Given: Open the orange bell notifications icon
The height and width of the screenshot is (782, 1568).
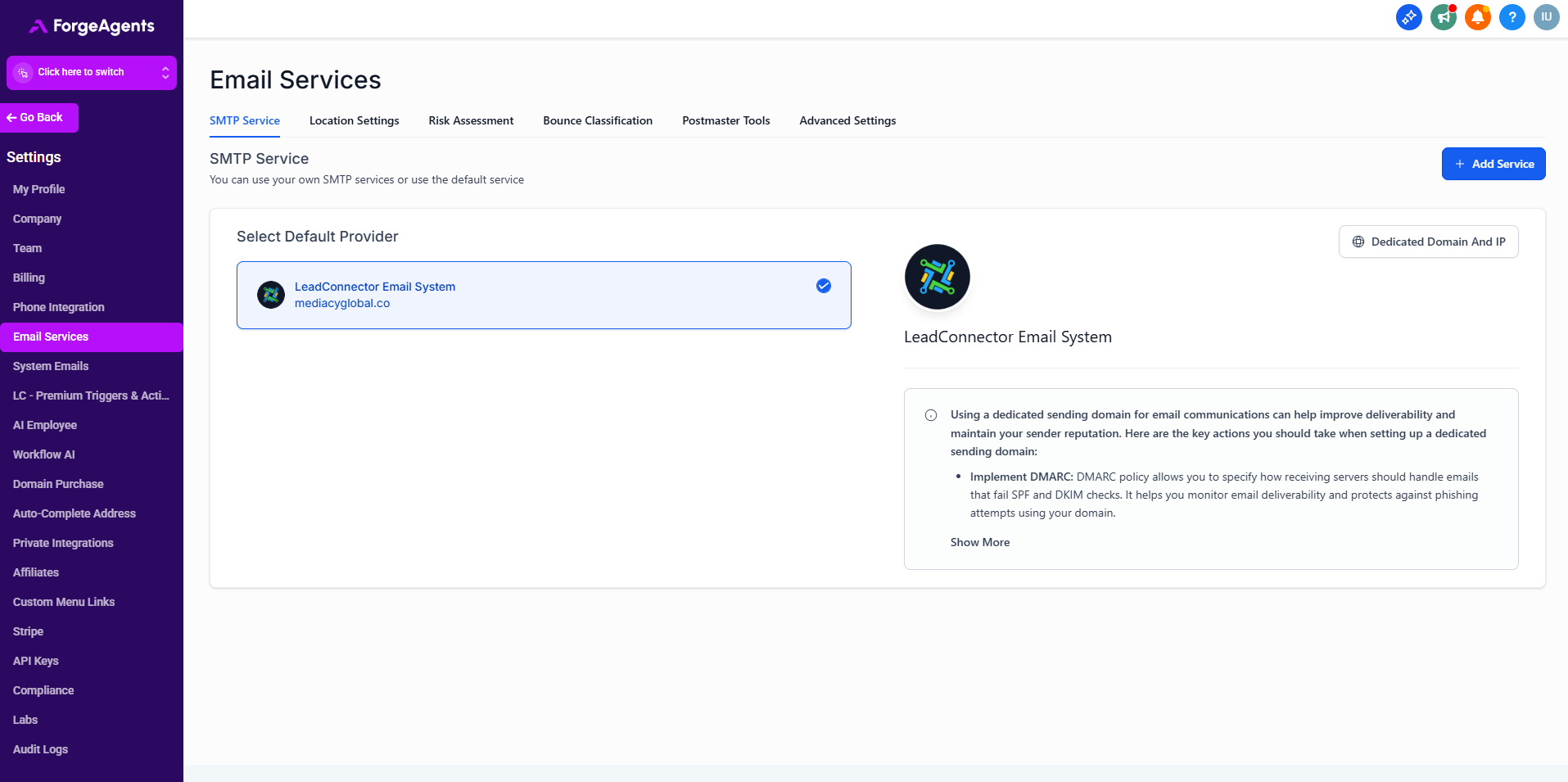Looking at the screenshot, I should click(x=1477, y=17).
